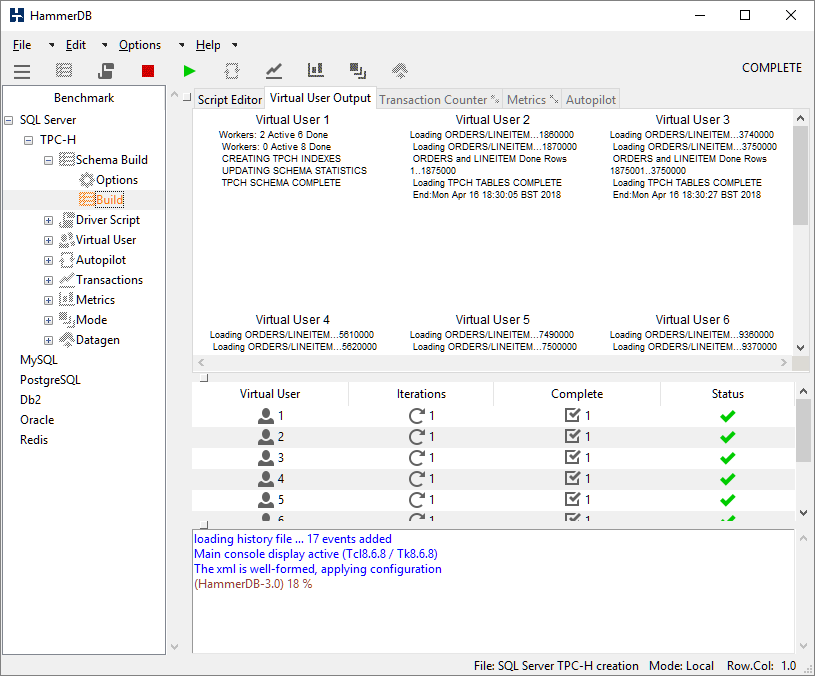The width and height of the screenshot is (815, 676).
Task: Open the Transaction Counter line-chart toolbar icon
Action: tap(274, 71)
